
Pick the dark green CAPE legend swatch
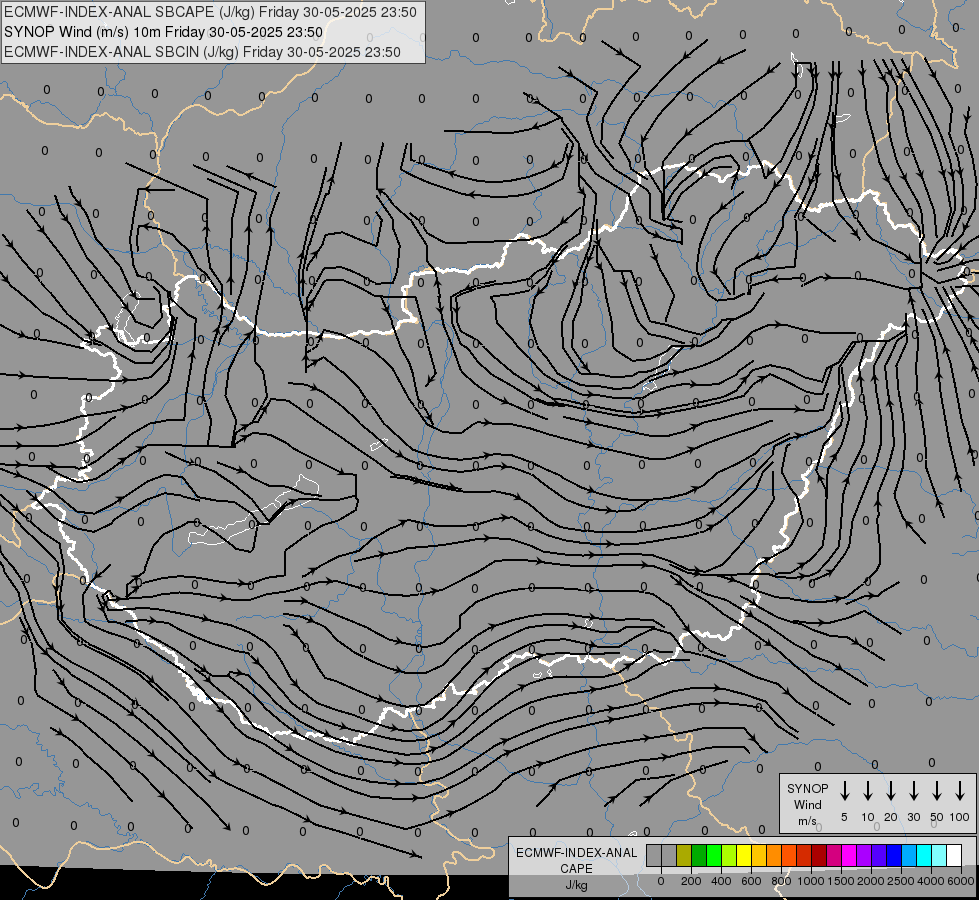pos(699,855)
